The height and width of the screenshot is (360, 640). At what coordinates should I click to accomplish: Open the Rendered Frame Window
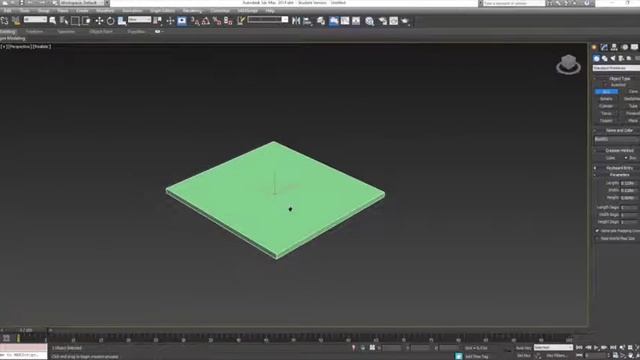[393, 20]
